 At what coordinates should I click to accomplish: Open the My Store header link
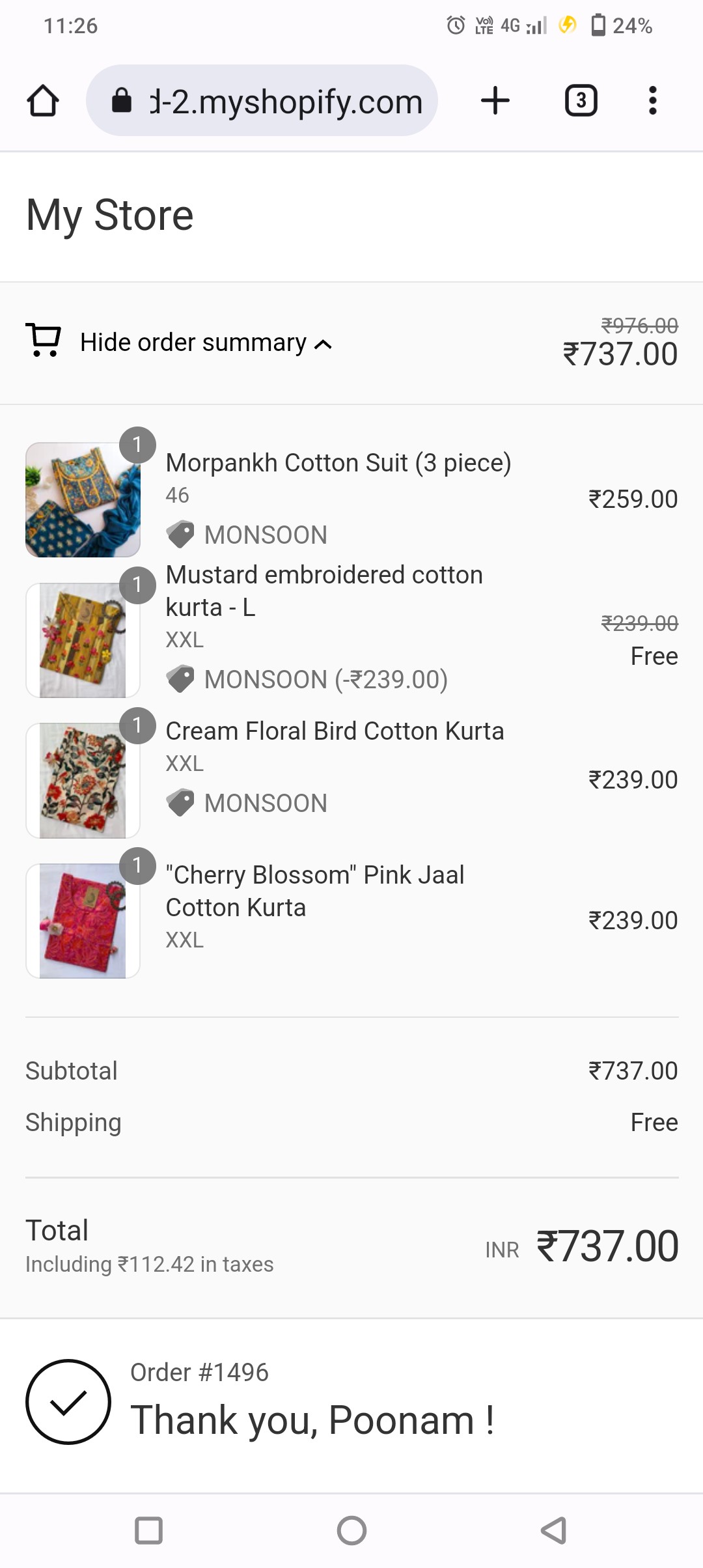point(109,216)
